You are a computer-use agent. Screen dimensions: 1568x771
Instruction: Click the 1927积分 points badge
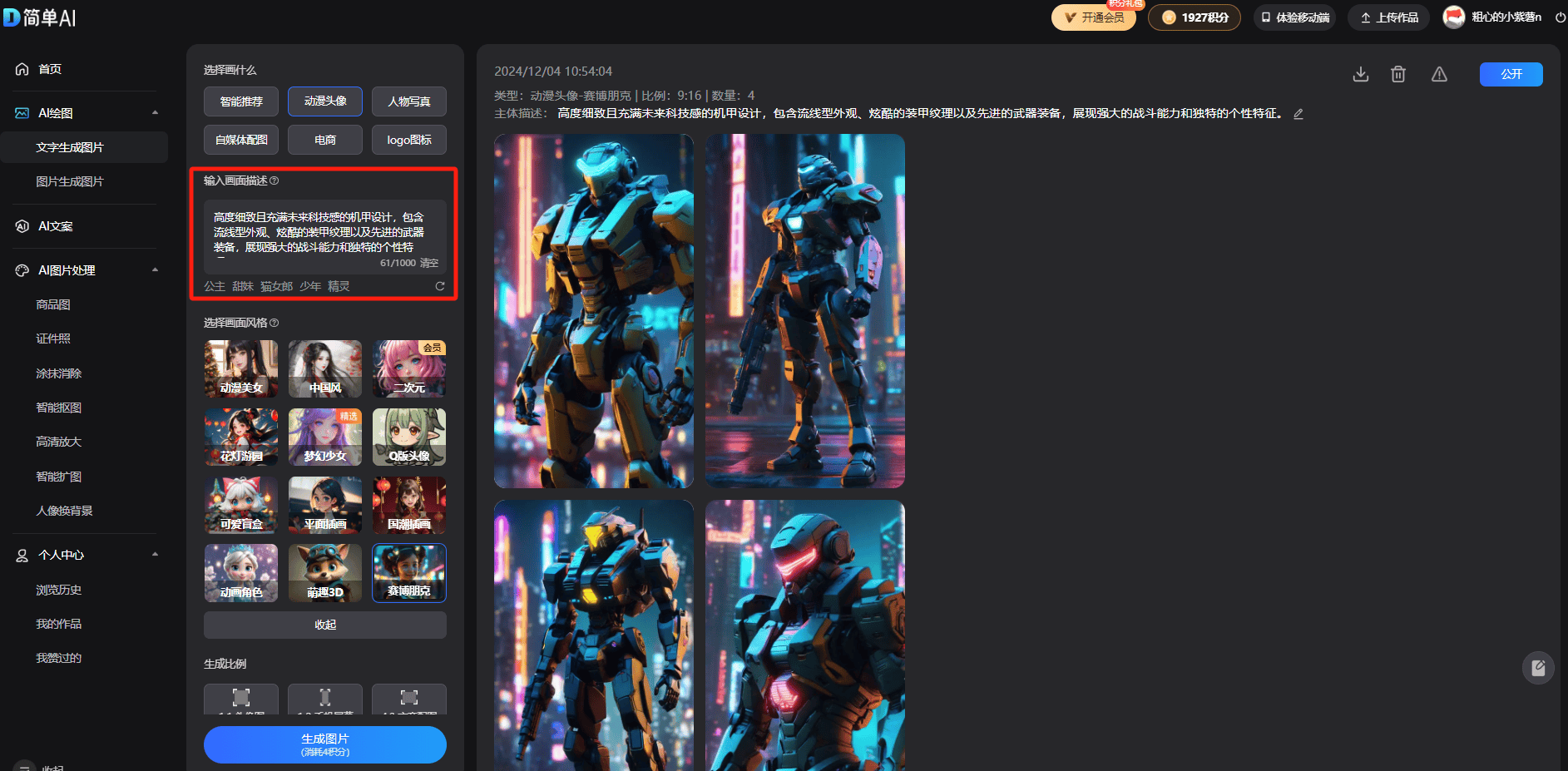[x=1194, y=17]
